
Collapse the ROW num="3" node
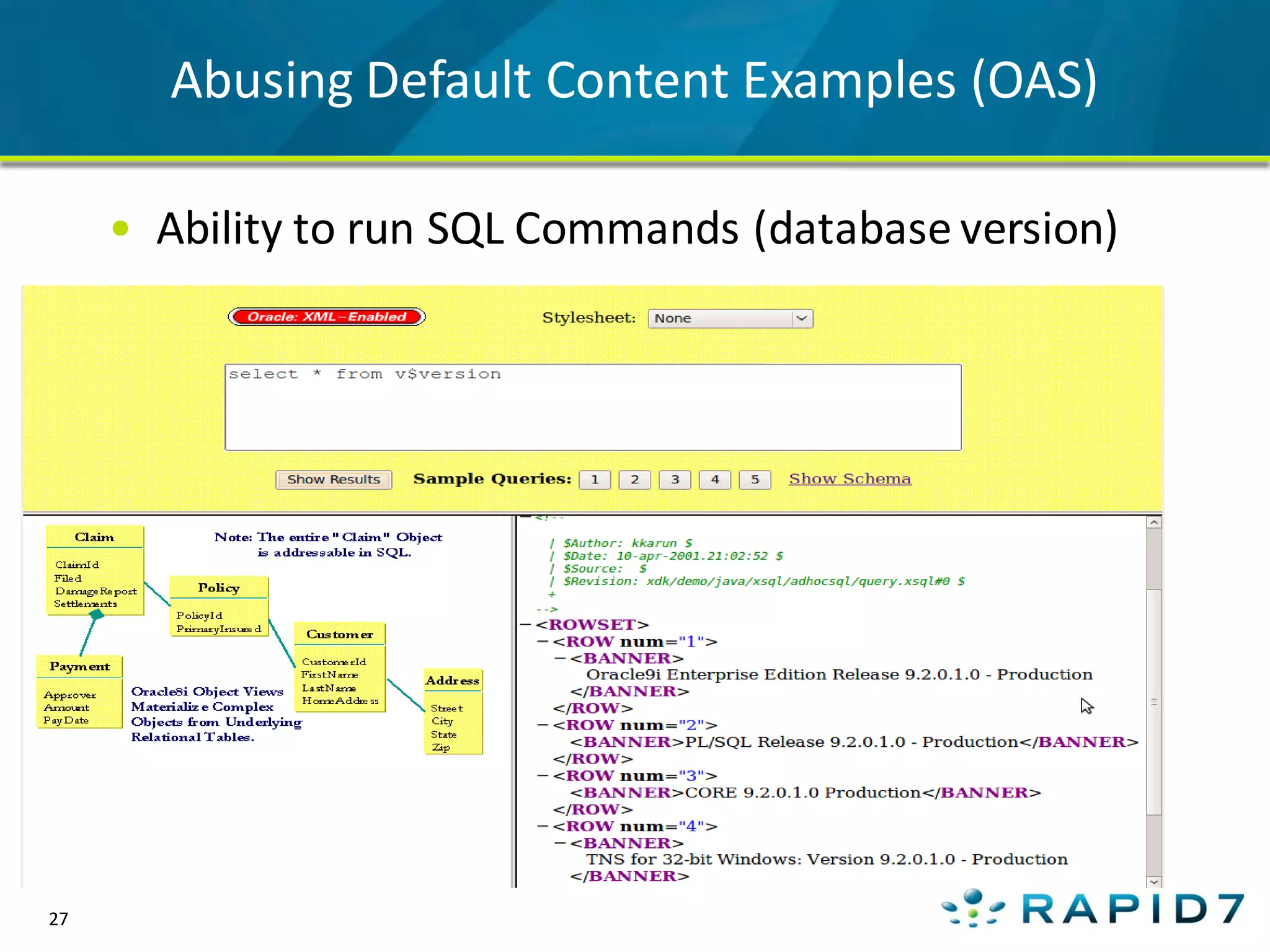tap(543, 776)
